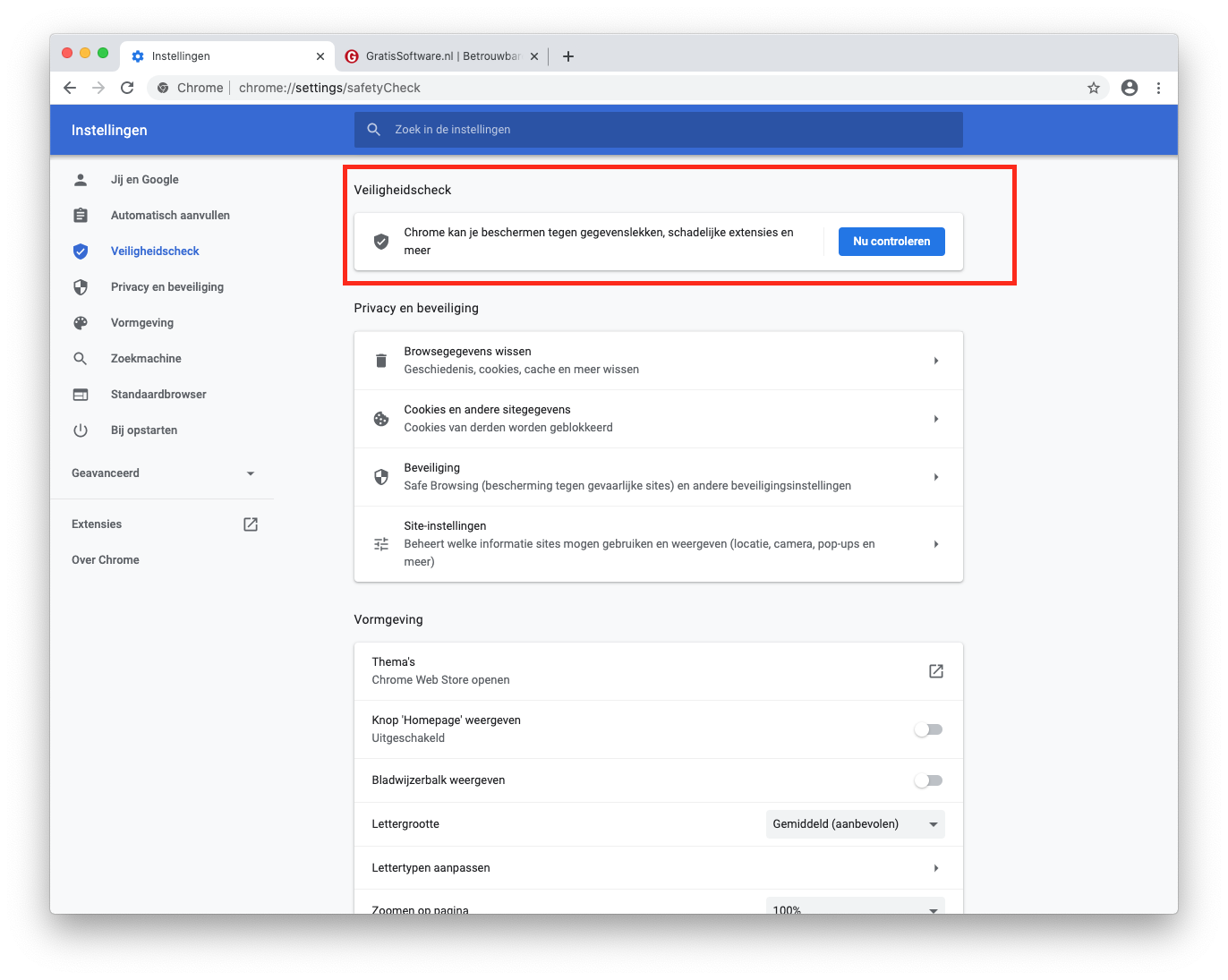
Task: Expand Browsegegevens wissen row arrow
Action: pos(935,361)
